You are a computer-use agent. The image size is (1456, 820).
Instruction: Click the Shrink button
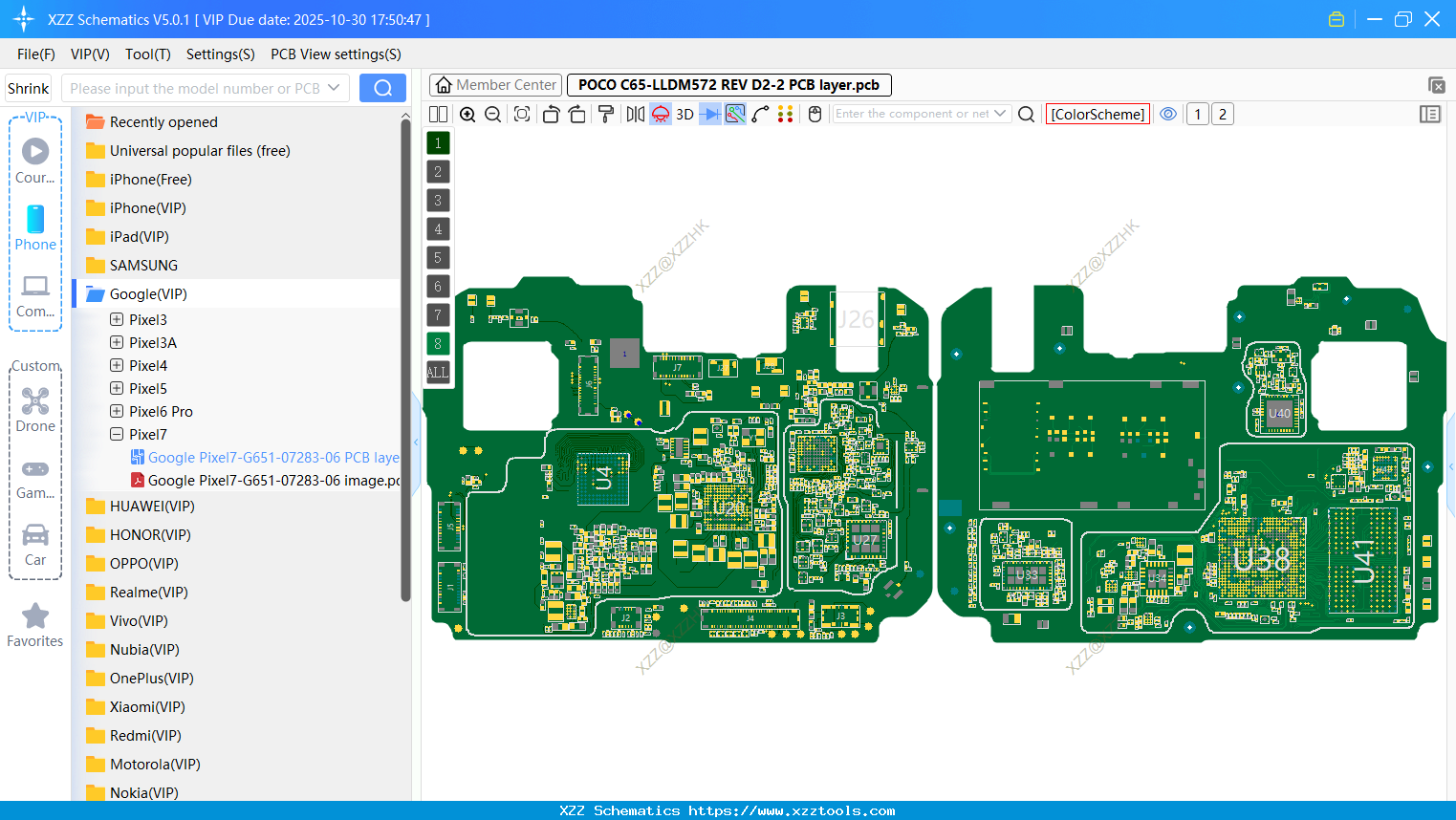[x=28, y=88]
